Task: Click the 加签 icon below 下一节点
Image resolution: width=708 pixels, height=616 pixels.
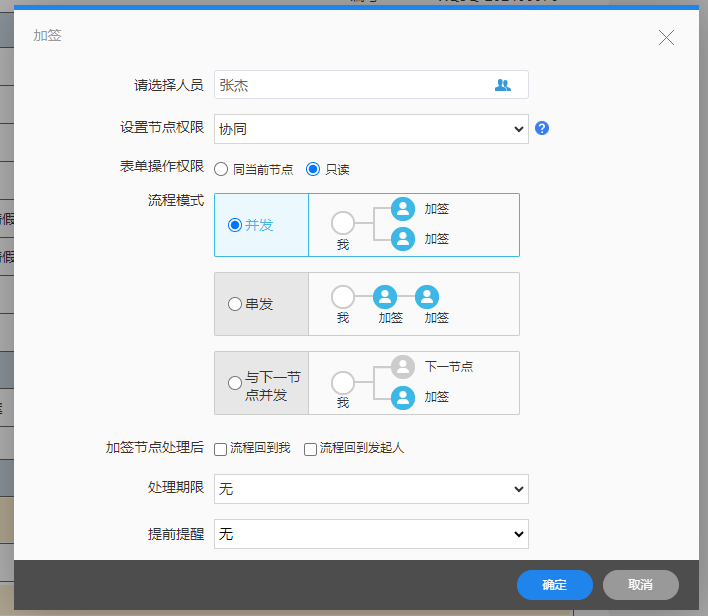Action: coord(403,397)
